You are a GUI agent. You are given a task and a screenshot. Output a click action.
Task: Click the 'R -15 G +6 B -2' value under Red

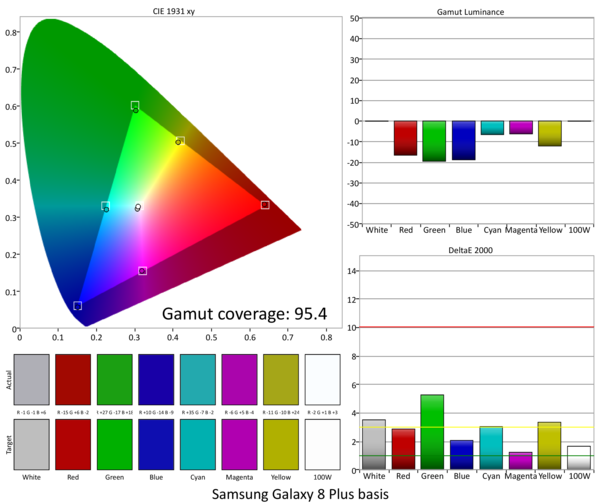pos(73,413)
